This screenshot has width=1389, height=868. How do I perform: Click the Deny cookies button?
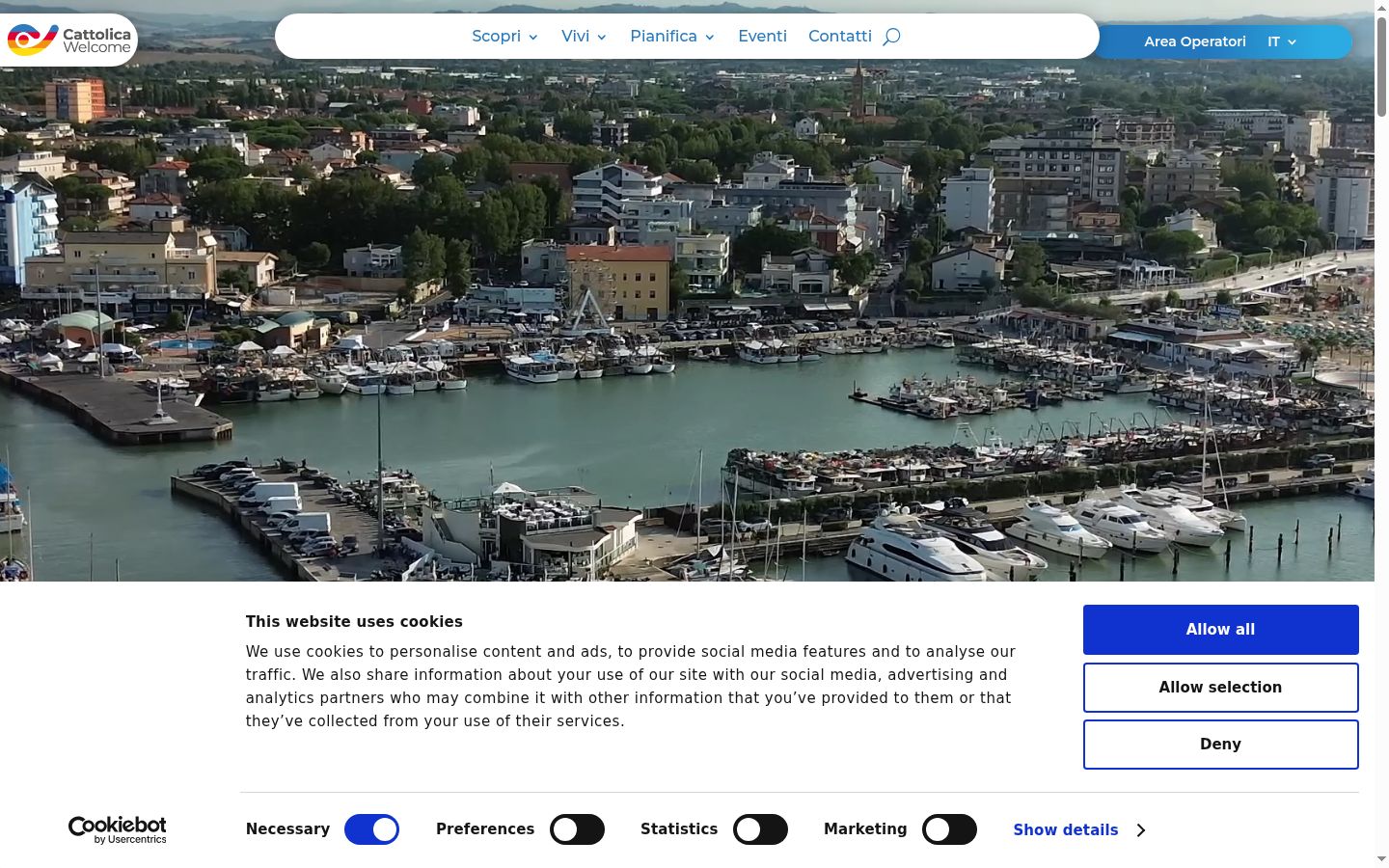pos(1220,745)
